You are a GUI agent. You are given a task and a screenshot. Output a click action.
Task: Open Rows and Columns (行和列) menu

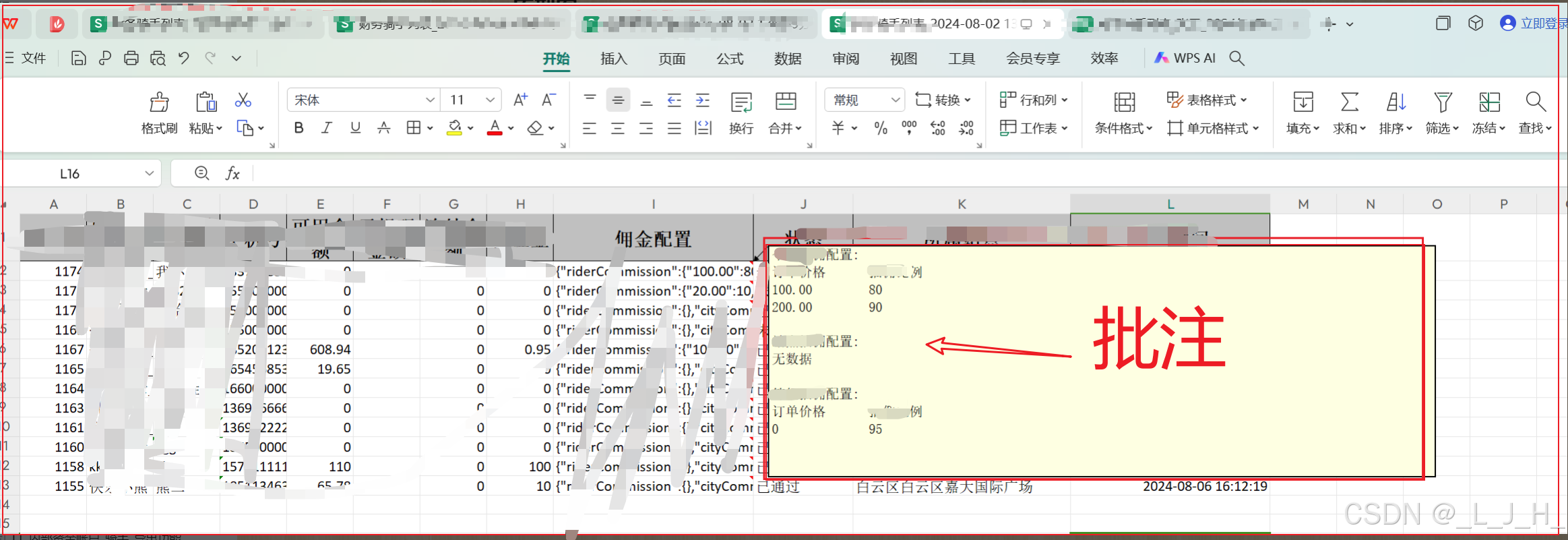[1034, 100]
